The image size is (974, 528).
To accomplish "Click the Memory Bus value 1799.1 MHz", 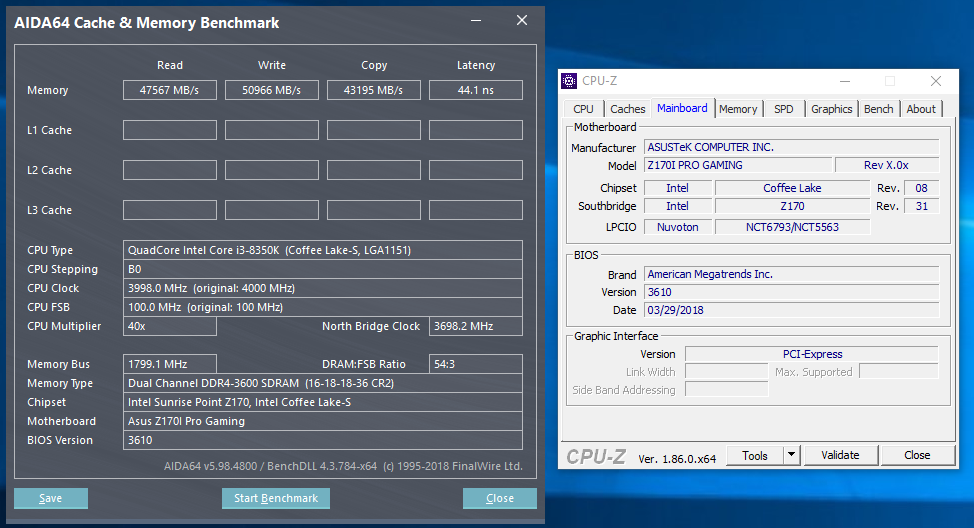I will pos(170,364).
